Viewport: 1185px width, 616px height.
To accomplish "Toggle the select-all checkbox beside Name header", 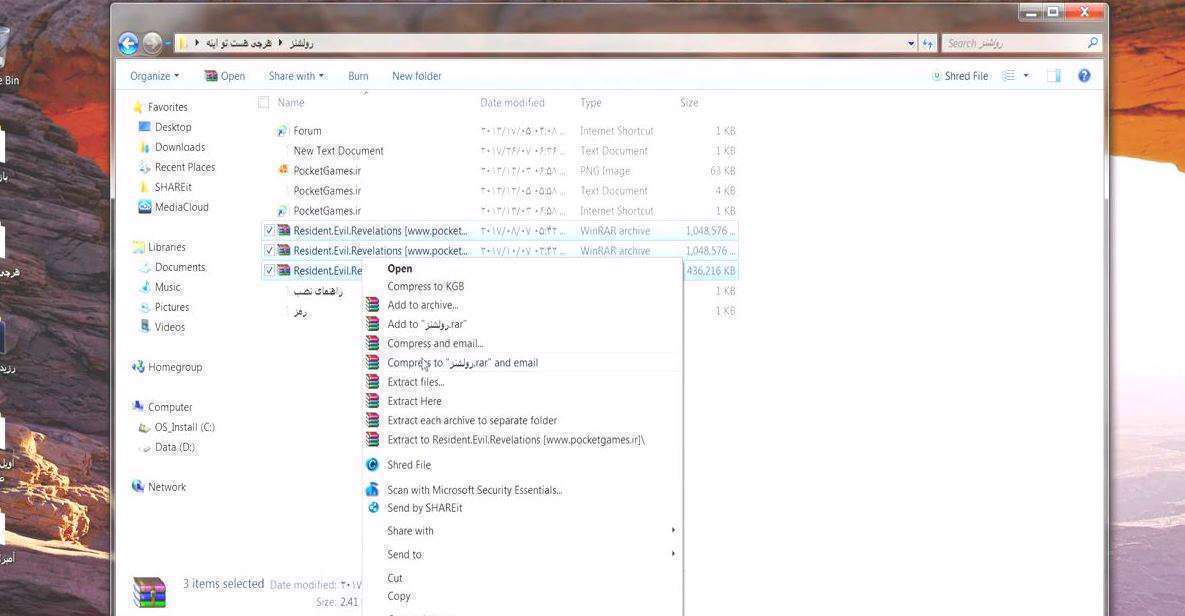I will (264, 102).
